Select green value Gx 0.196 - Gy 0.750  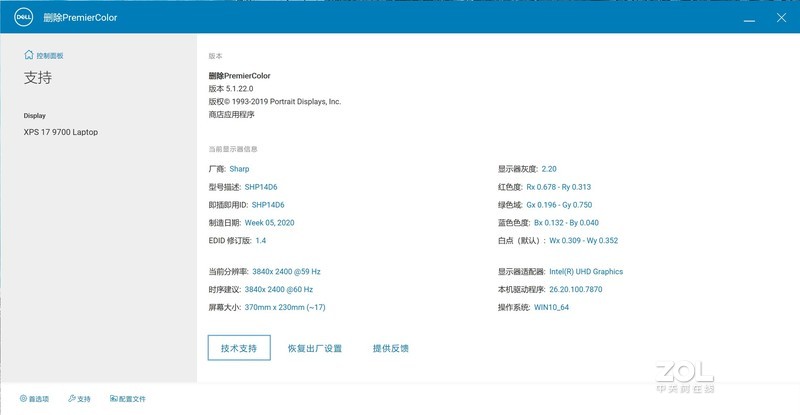click(559, 205)
